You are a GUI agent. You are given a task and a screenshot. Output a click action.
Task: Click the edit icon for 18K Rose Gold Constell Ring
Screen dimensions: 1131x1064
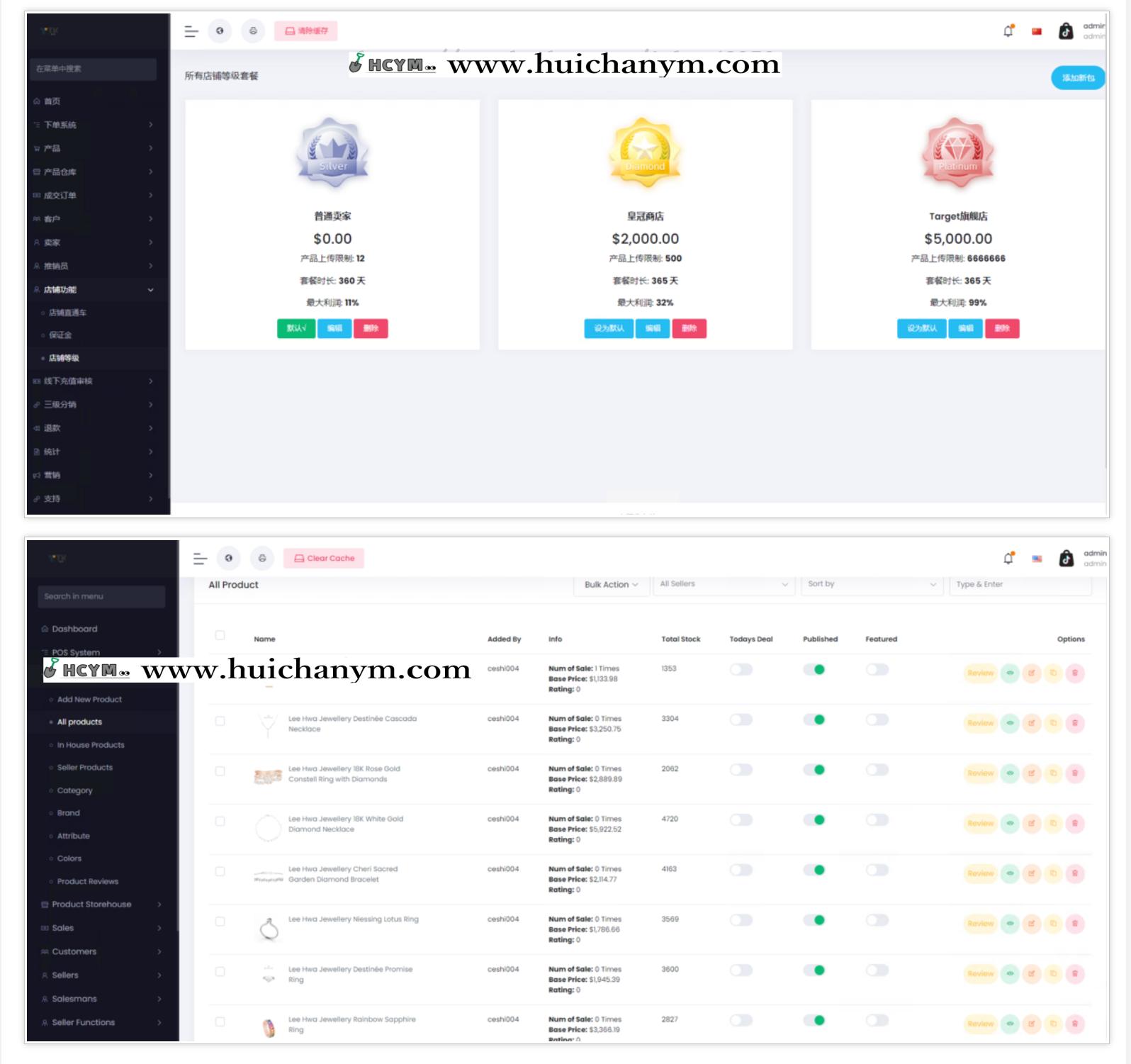[x=1032, y=773]
